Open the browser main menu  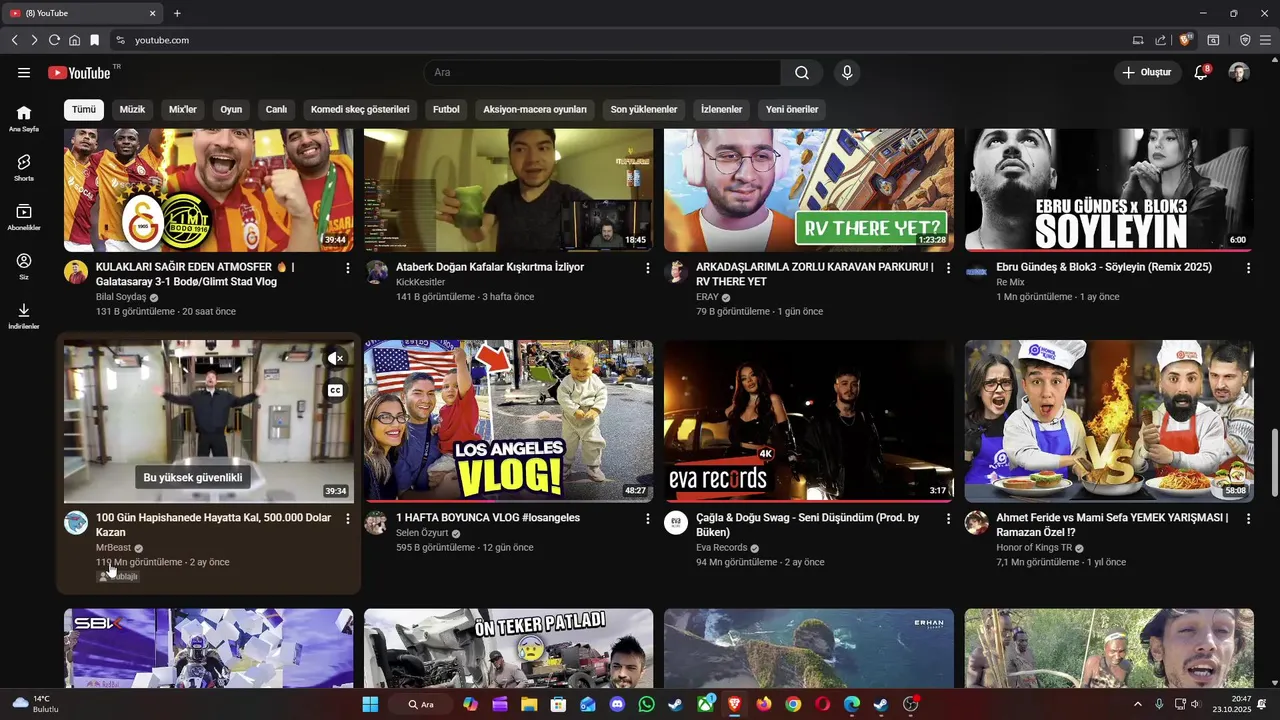point(1266,40)
